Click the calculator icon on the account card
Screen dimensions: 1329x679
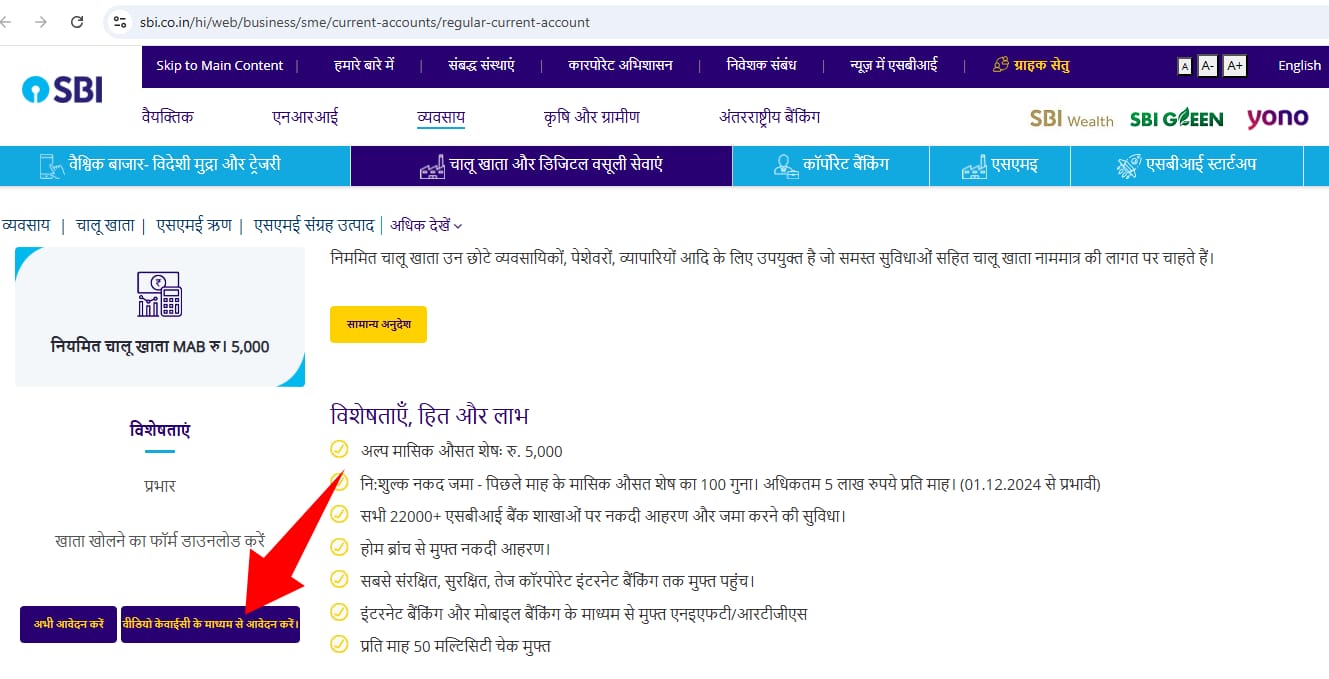160,295
